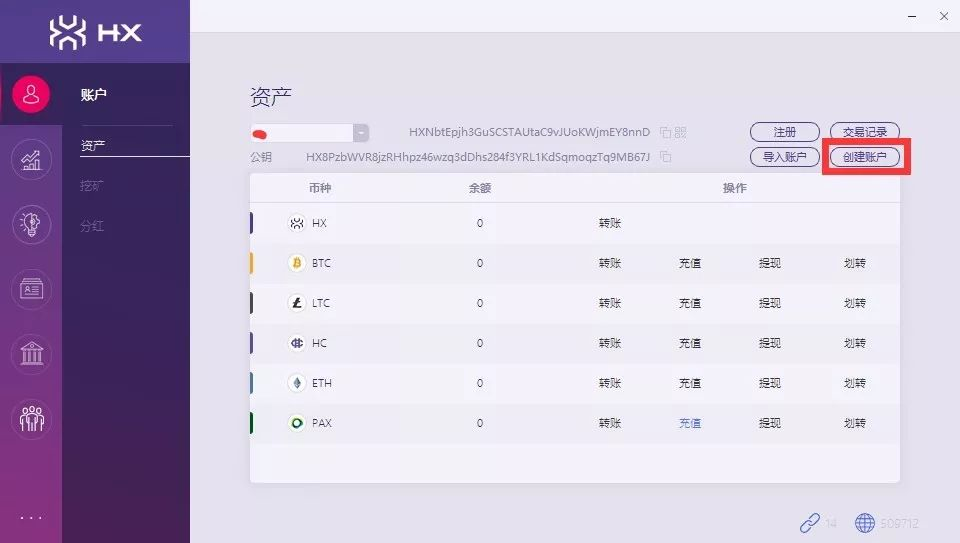Click 提现 in the ETH row
Viewport: 960px width, 543px height.
pos(770,383)
